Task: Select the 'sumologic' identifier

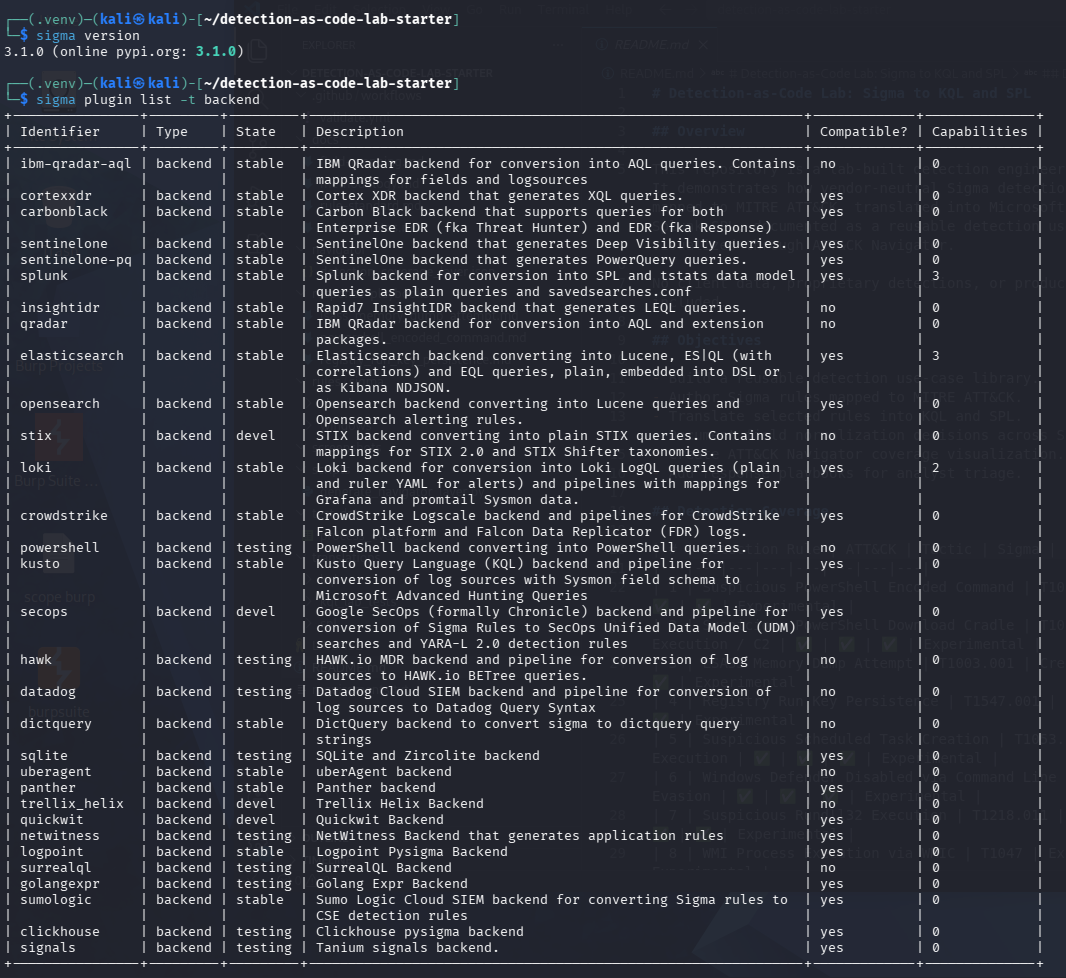Action: (56, 900)
